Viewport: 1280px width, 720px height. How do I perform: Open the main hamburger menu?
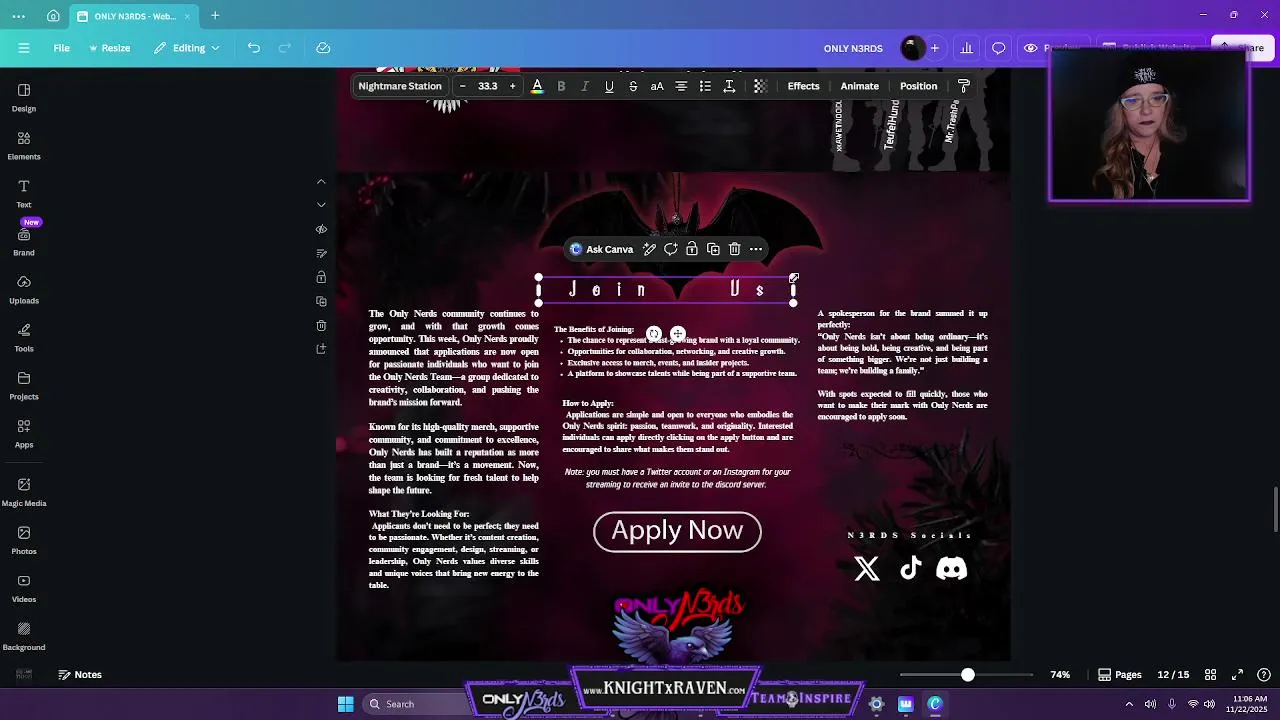pos(23,48)
